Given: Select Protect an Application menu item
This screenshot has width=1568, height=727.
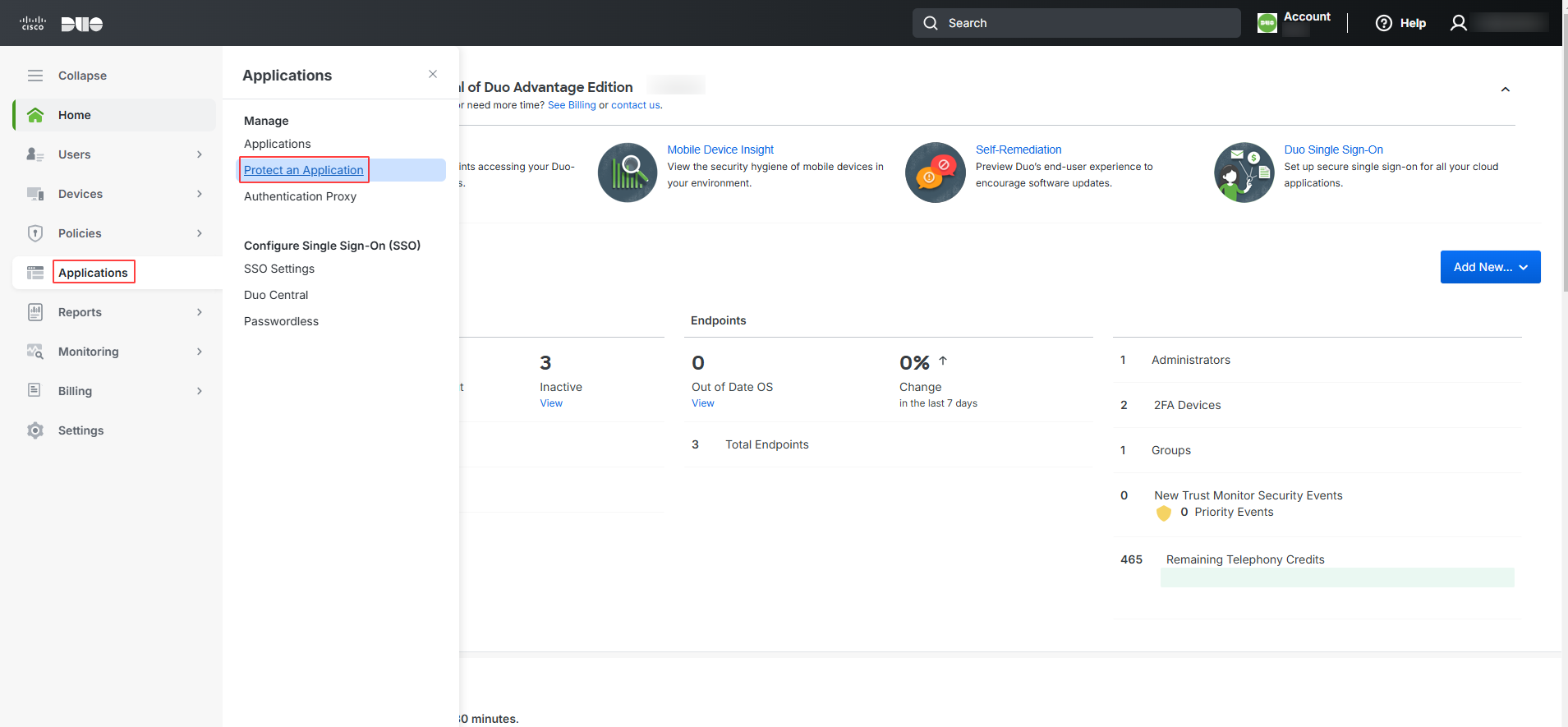Looking at the screenshot, I should click(x=304, y=170).
